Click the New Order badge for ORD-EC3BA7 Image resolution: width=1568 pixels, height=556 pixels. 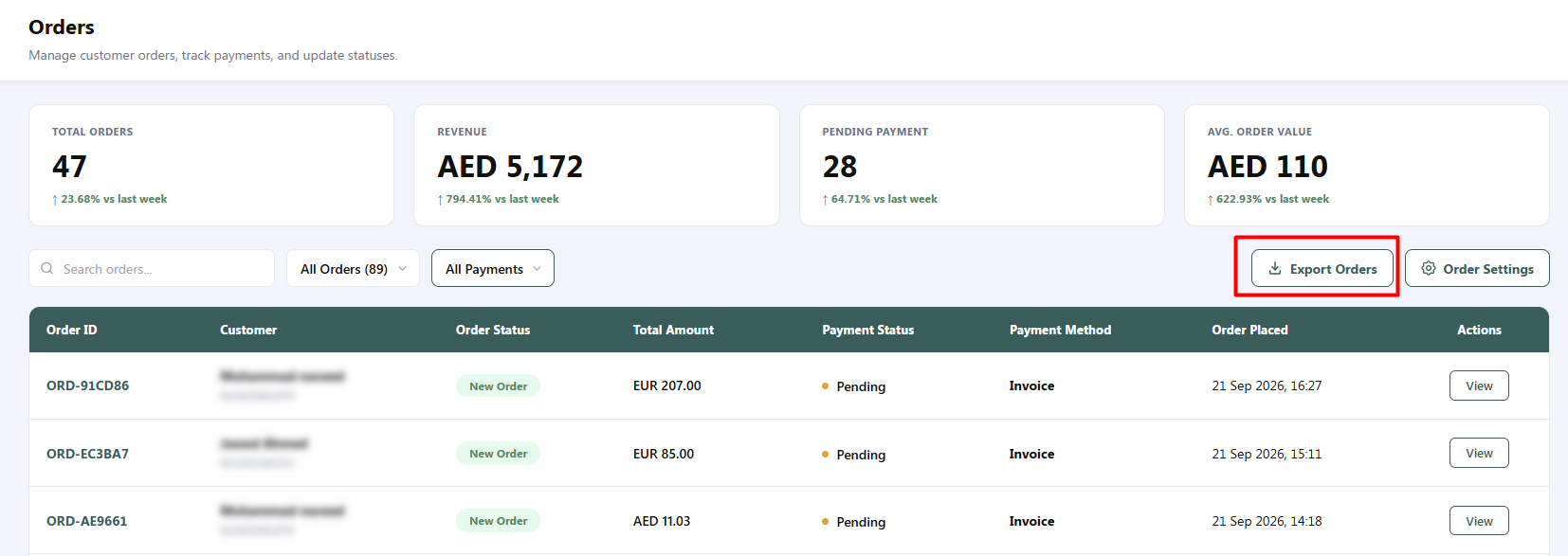(498, 454)
